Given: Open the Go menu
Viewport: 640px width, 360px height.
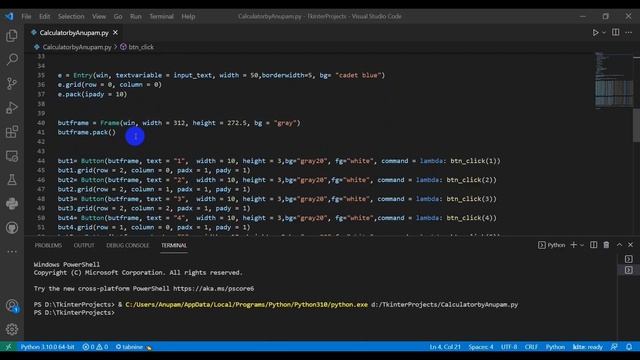Looking at the screenshot, I should tap(118, 16).
